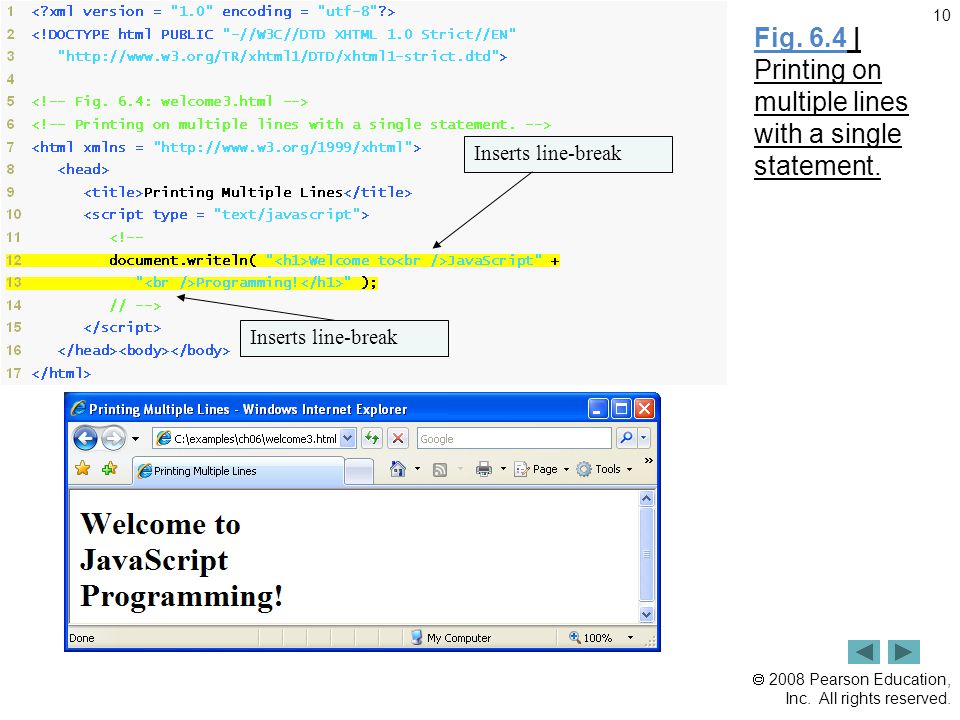
Task: Click the My Computer security zone
Action: (451, 637)
